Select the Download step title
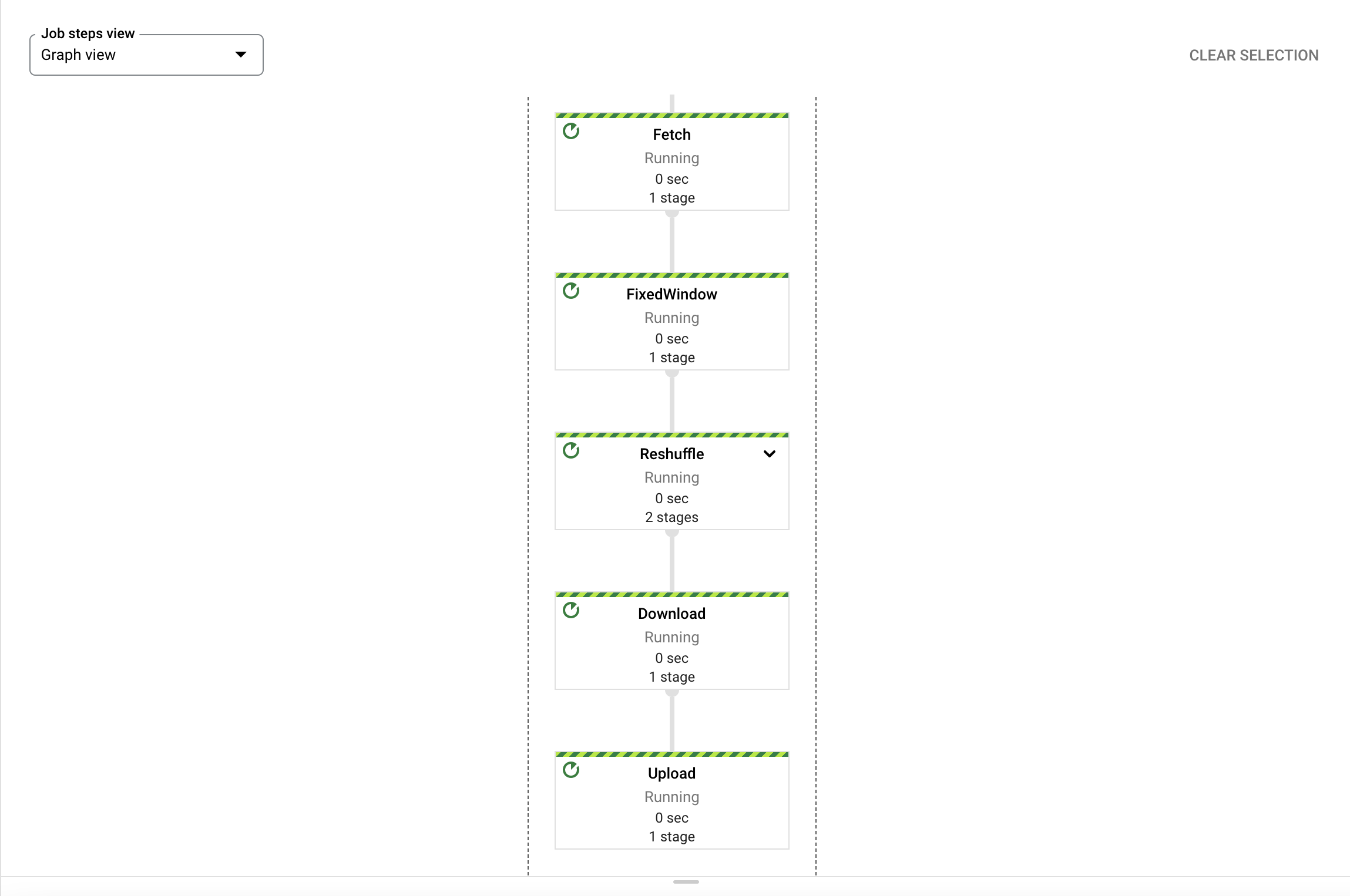Screen dimensions: 1350x896 tap(671, 613)
